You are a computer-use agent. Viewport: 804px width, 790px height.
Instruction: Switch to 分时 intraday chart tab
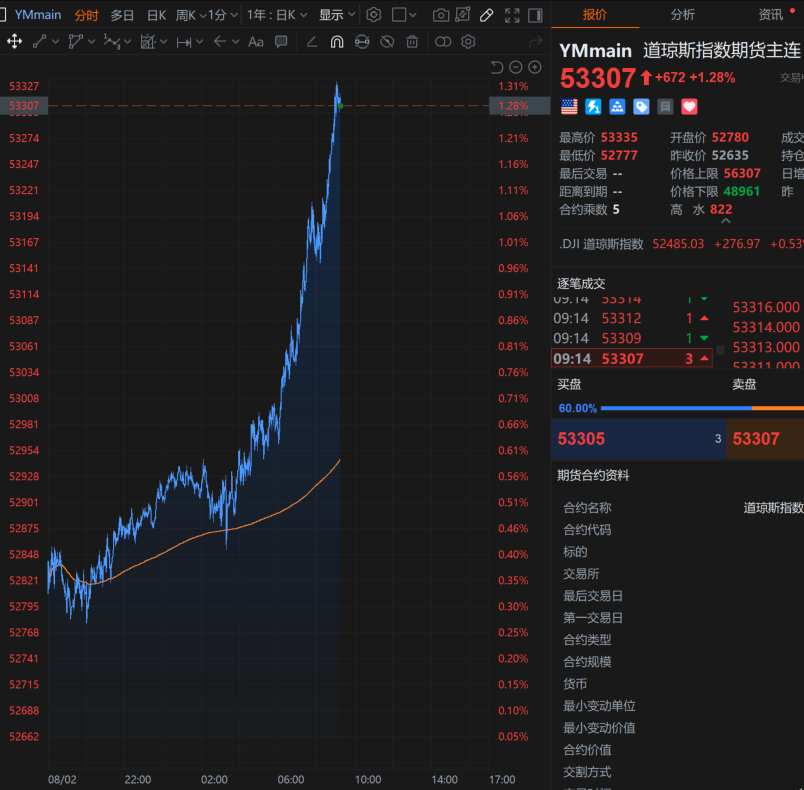(x=86, y=15)
